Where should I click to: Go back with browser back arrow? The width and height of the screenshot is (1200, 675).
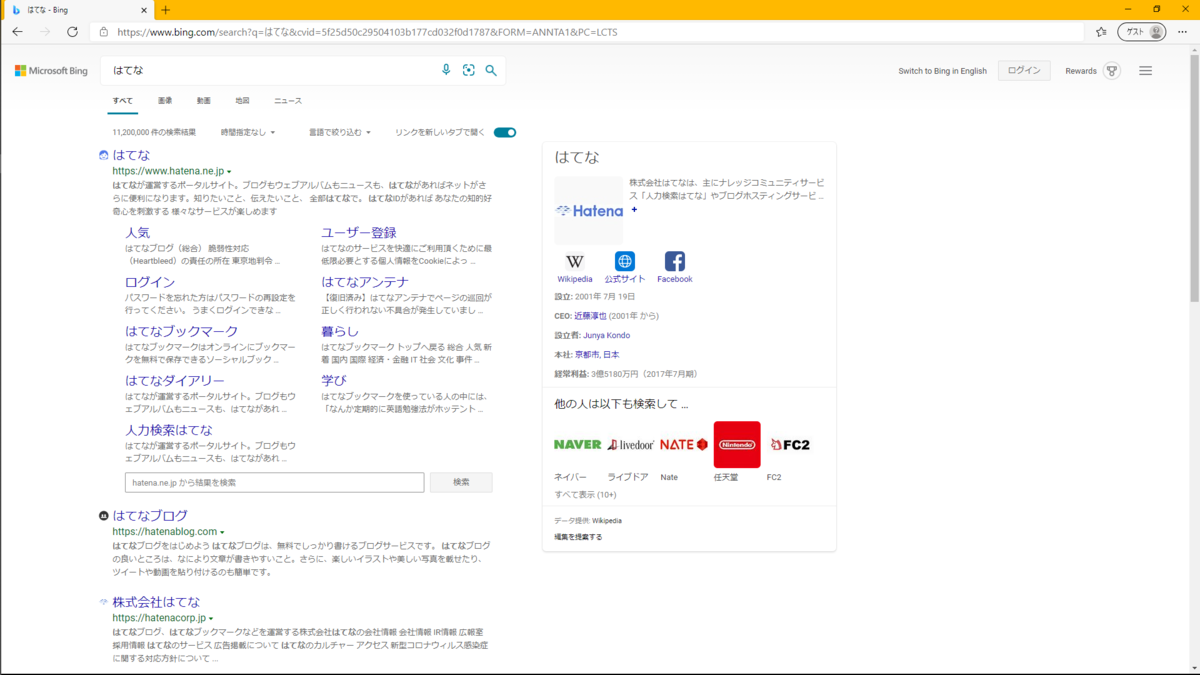pos(17,32)
